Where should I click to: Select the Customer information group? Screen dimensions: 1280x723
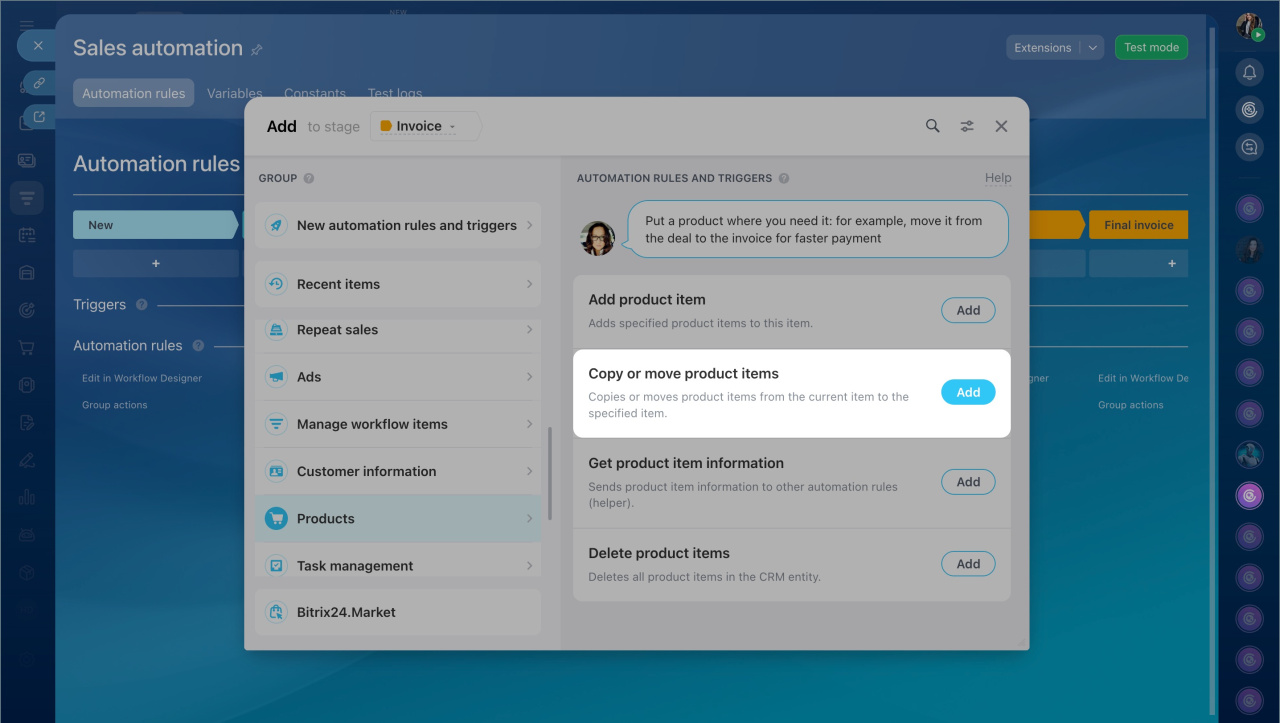point(398,471)
